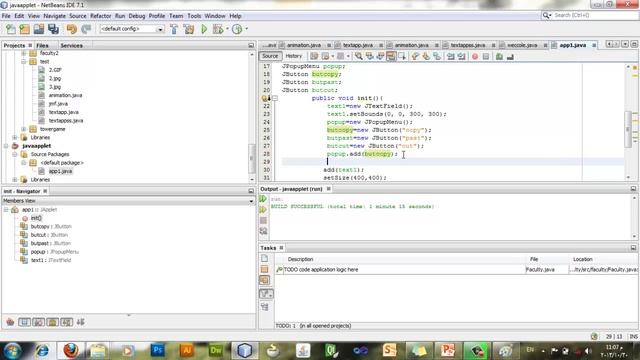Click the Open Project toolbar icon
The width and height of the screenshot is (640, 360).
click(x=39, y=29)
